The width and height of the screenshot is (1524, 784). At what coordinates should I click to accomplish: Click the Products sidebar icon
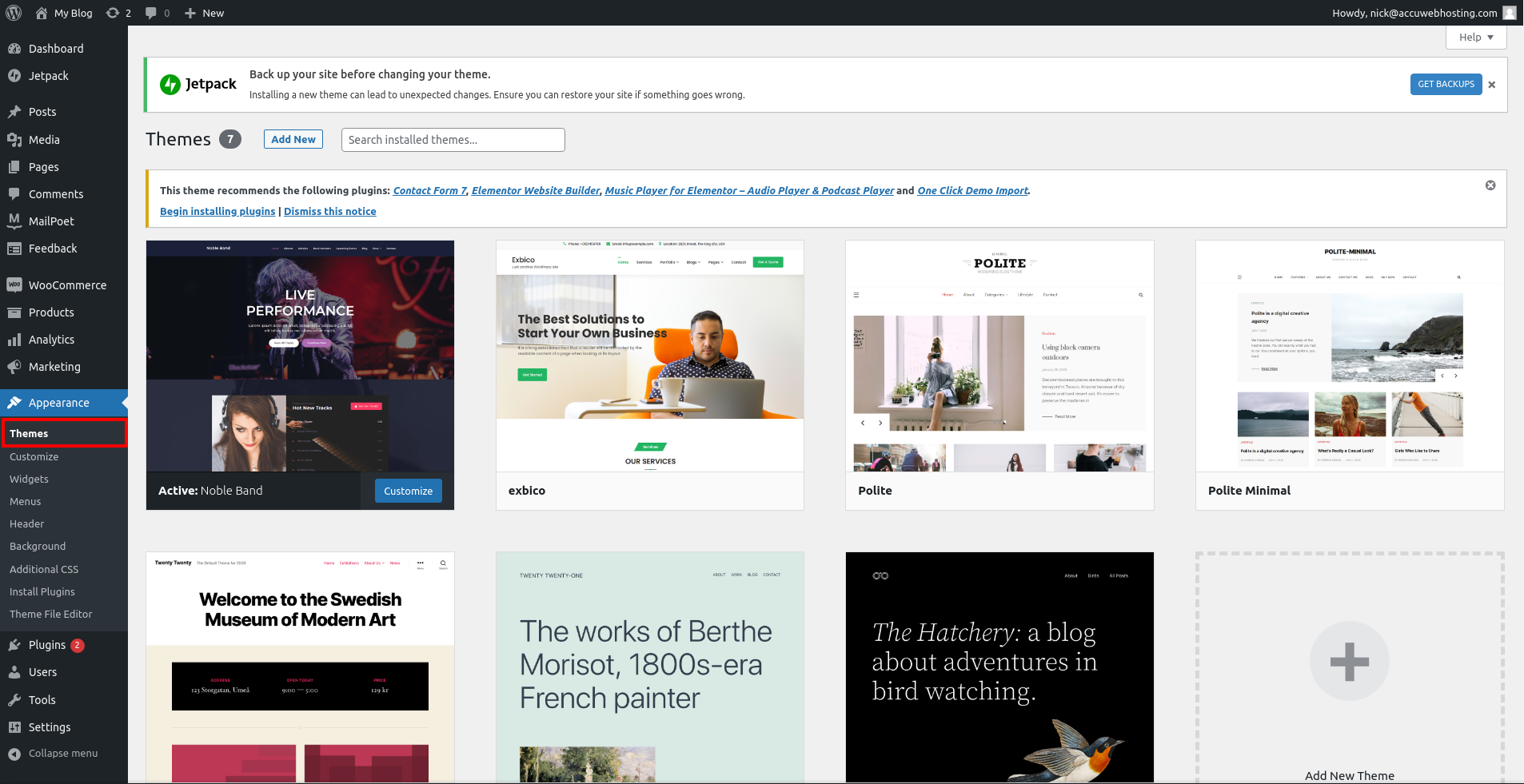point(14,312)
